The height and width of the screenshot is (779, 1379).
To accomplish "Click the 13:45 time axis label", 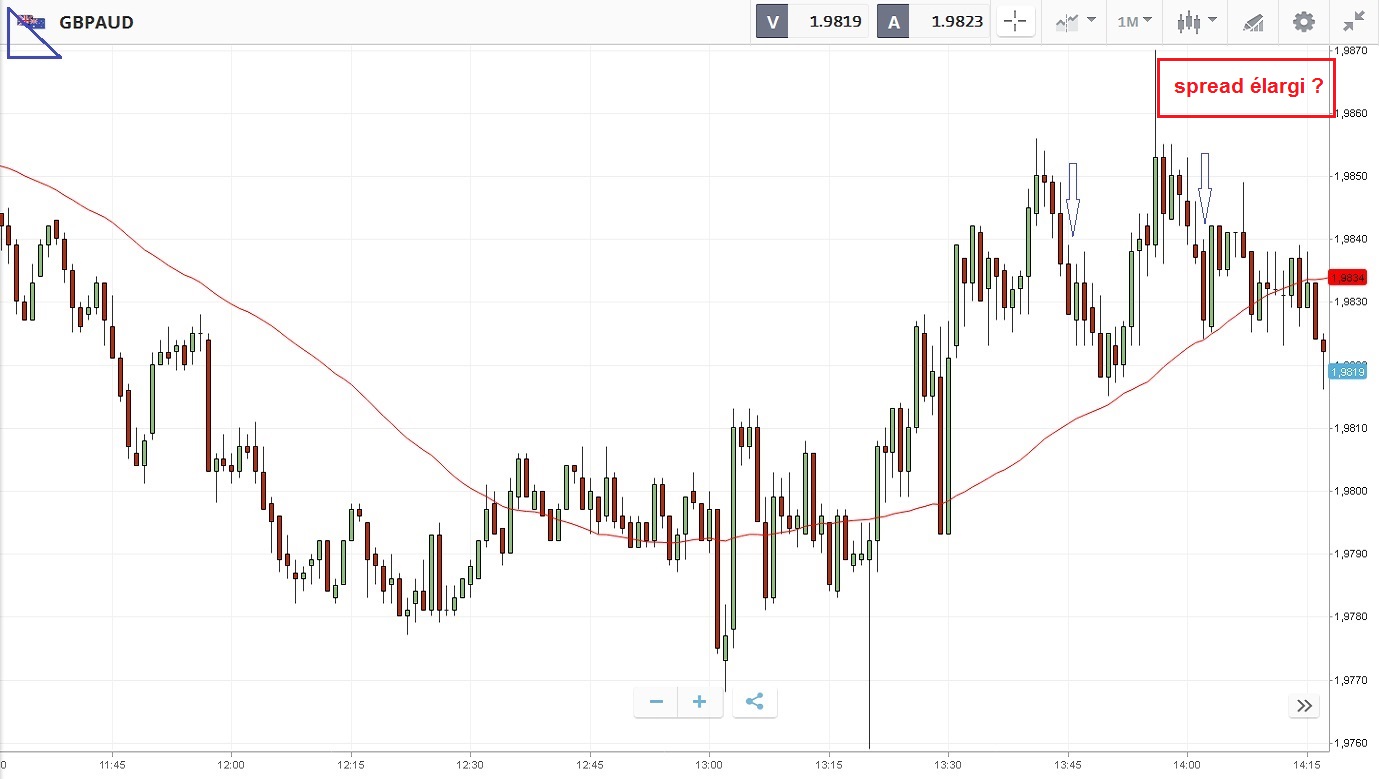I will [1068, 767].
